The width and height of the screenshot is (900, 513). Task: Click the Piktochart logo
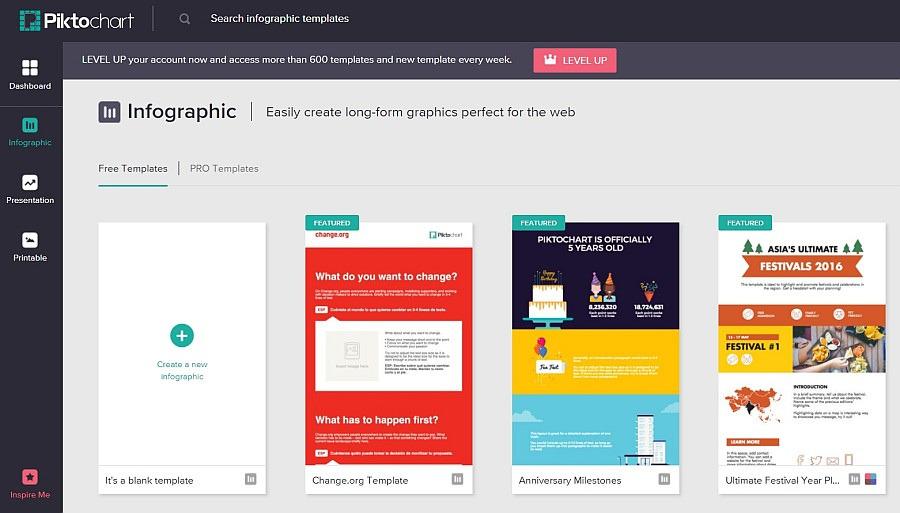coord(77,21)
